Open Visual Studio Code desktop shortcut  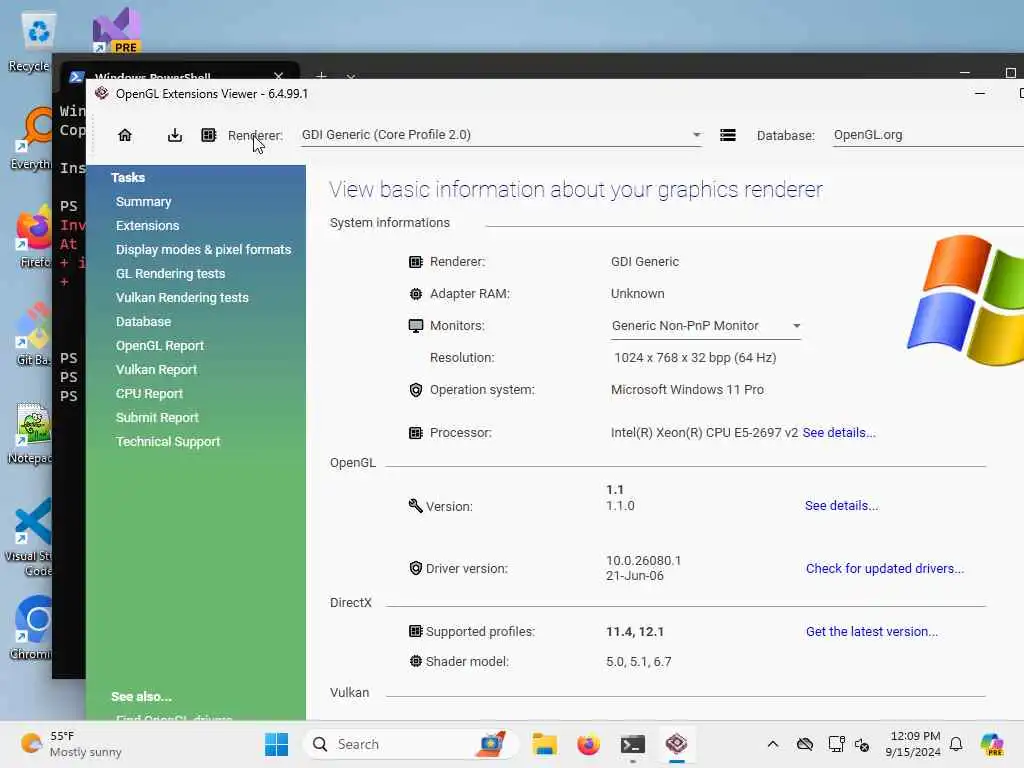(x=29, y=538)
